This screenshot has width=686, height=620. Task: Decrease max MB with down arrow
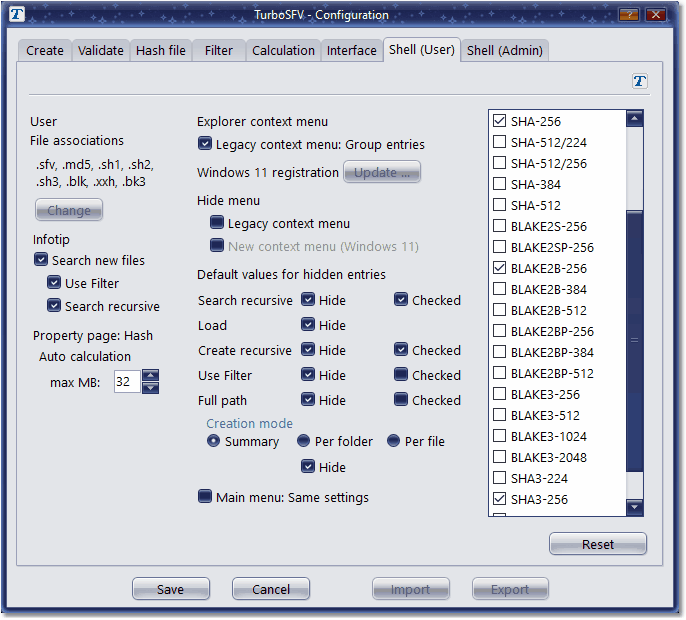150,388
